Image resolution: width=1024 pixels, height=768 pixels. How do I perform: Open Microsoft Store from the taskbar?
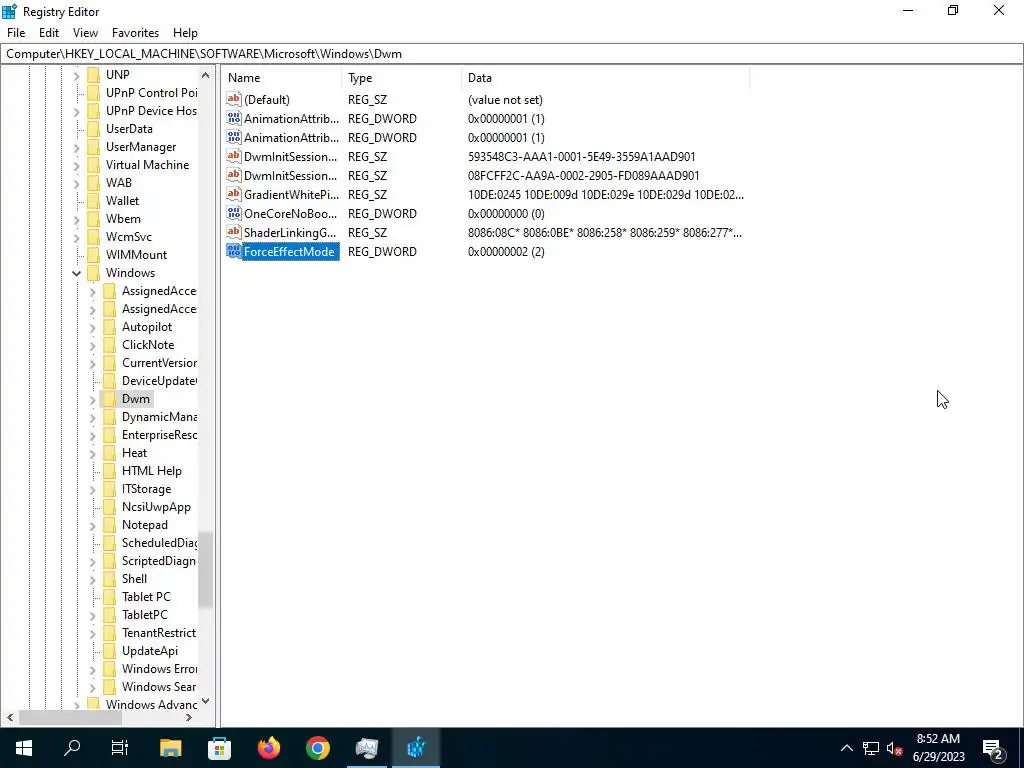pos(219,748)
